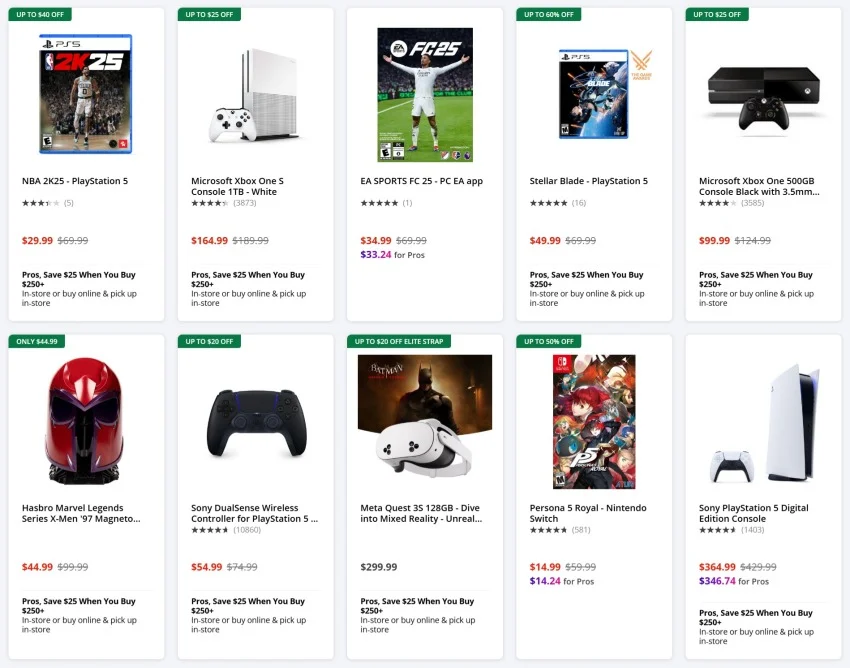Click the UP TO 60% OFF badge
Screen dimensions: 850x668
coord(548,15)
